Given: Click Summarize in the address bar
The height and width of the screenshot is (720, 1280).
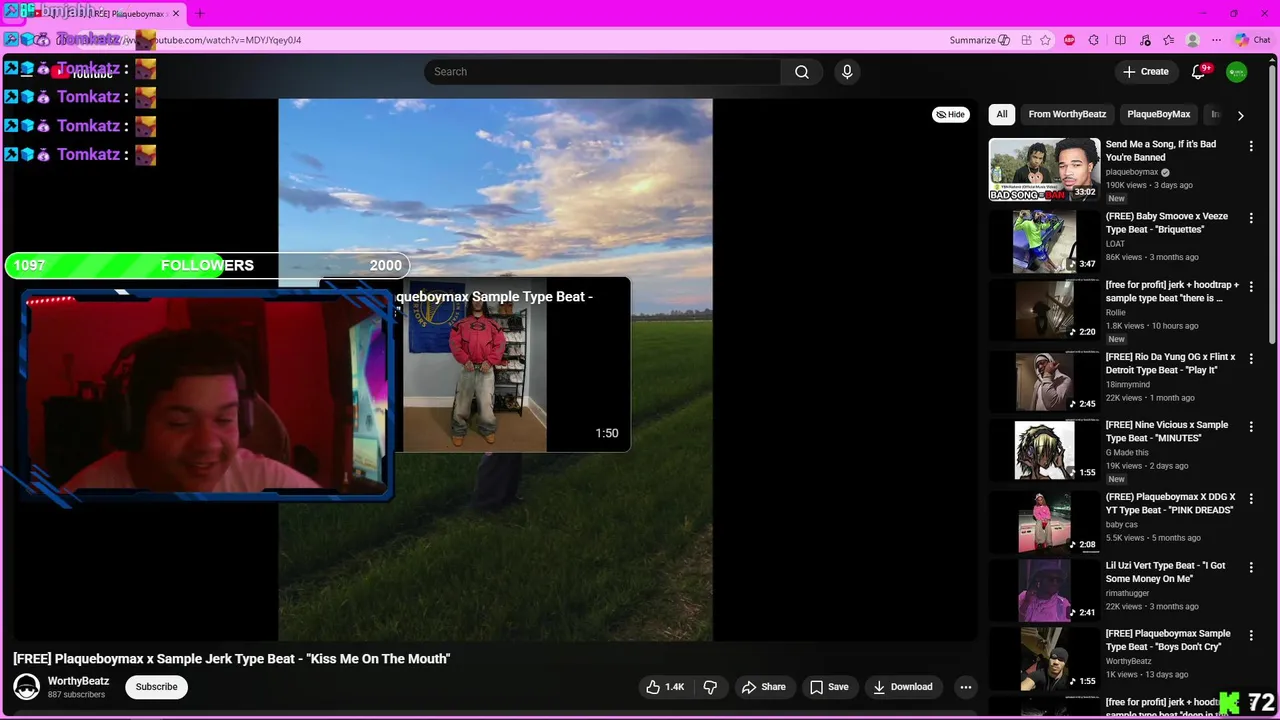Looking at the screenshot, I should pyautogui.click(x=979, y=40).
